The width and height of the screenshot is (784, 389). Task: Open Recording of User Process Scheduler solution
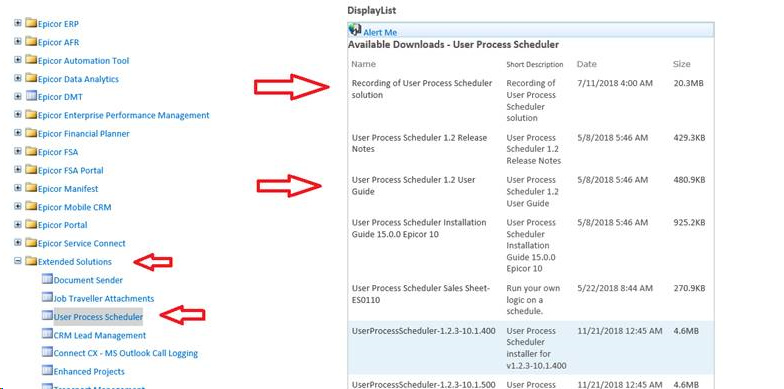click(422, 89)
